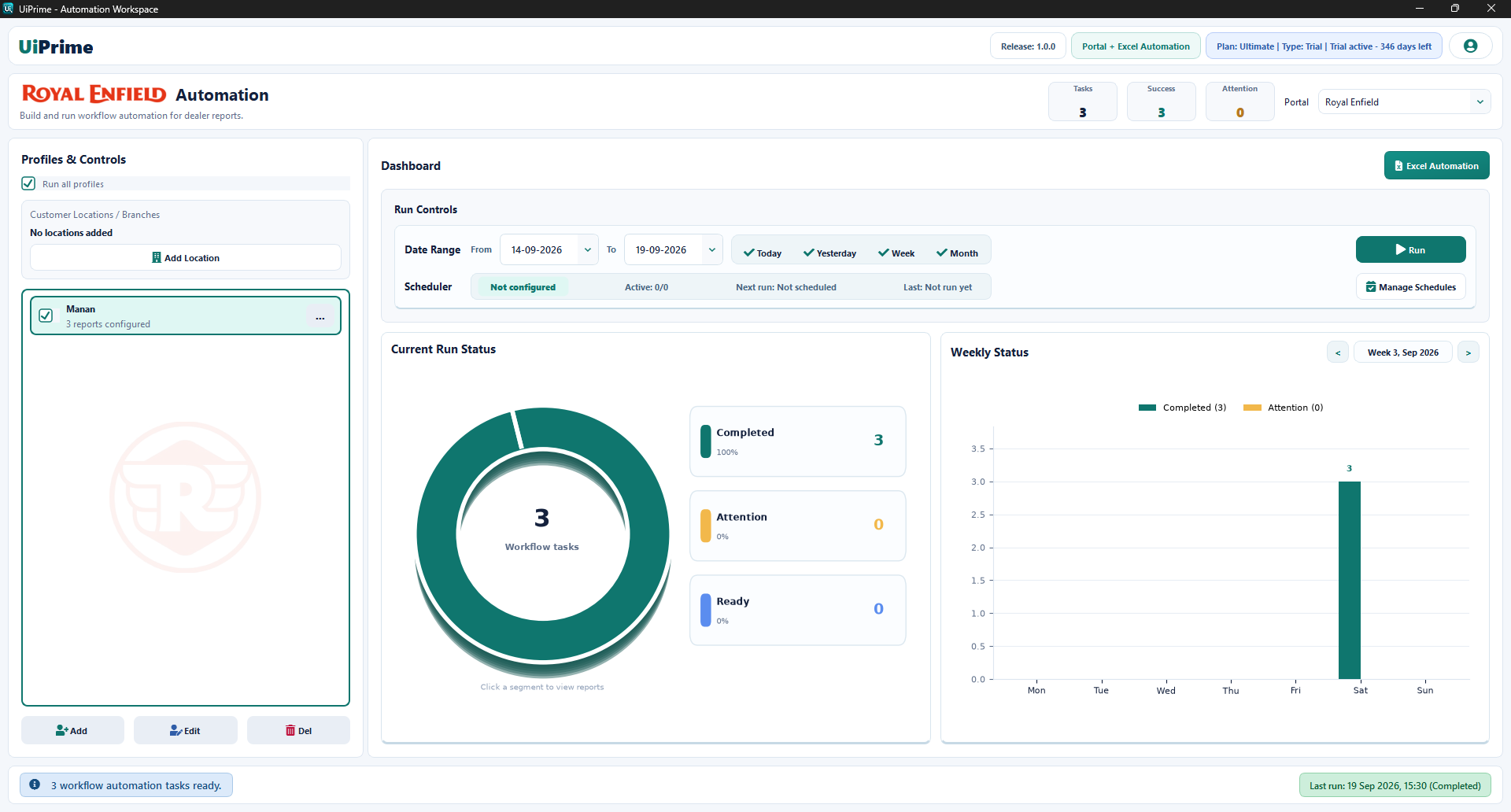1511x812 pixels.
Task: Click the UiPrime app icon in title bar
Action: pos(8,9)
